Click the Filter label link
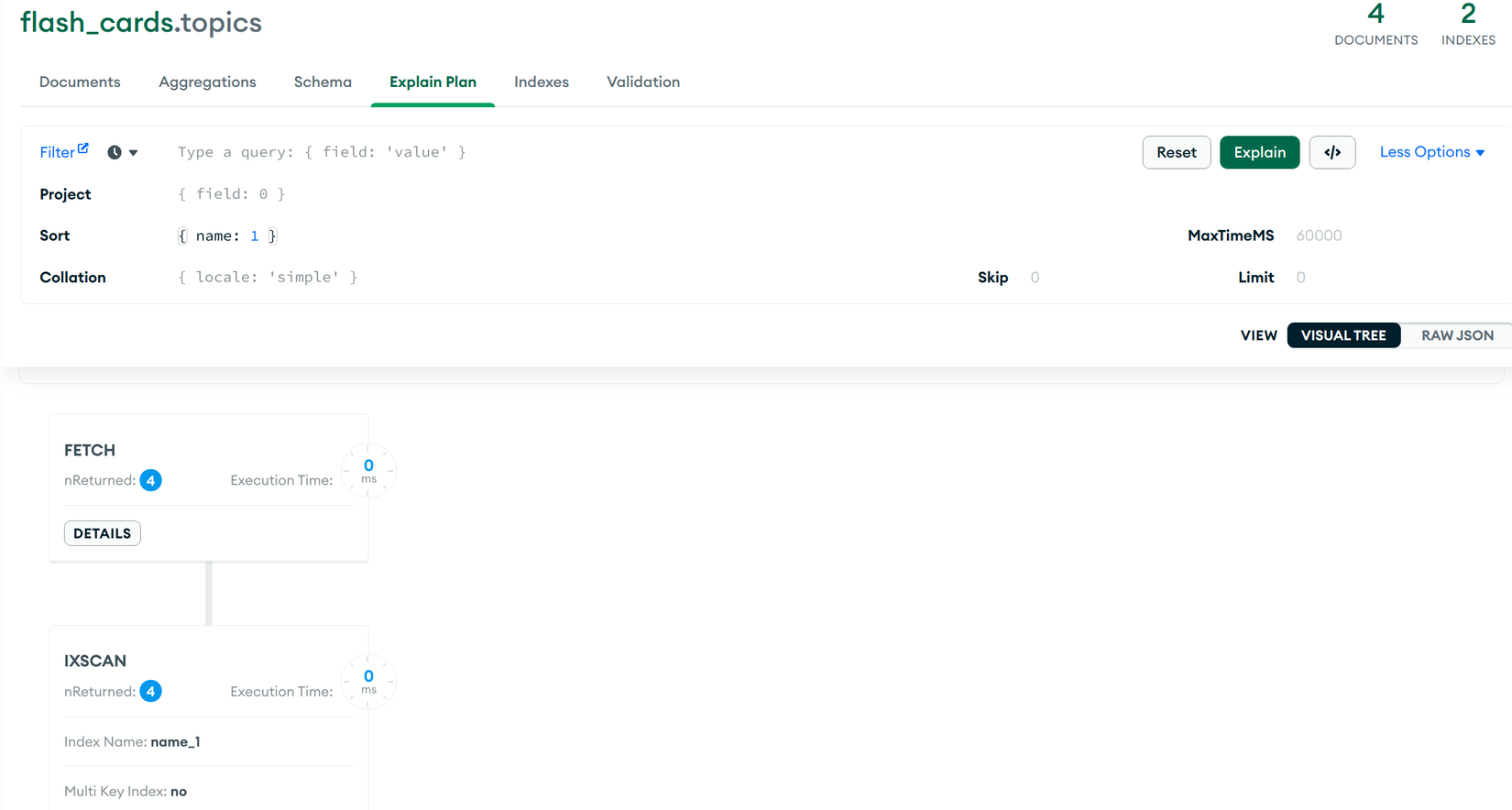The image size is (1512, 810). pos(57,153)
